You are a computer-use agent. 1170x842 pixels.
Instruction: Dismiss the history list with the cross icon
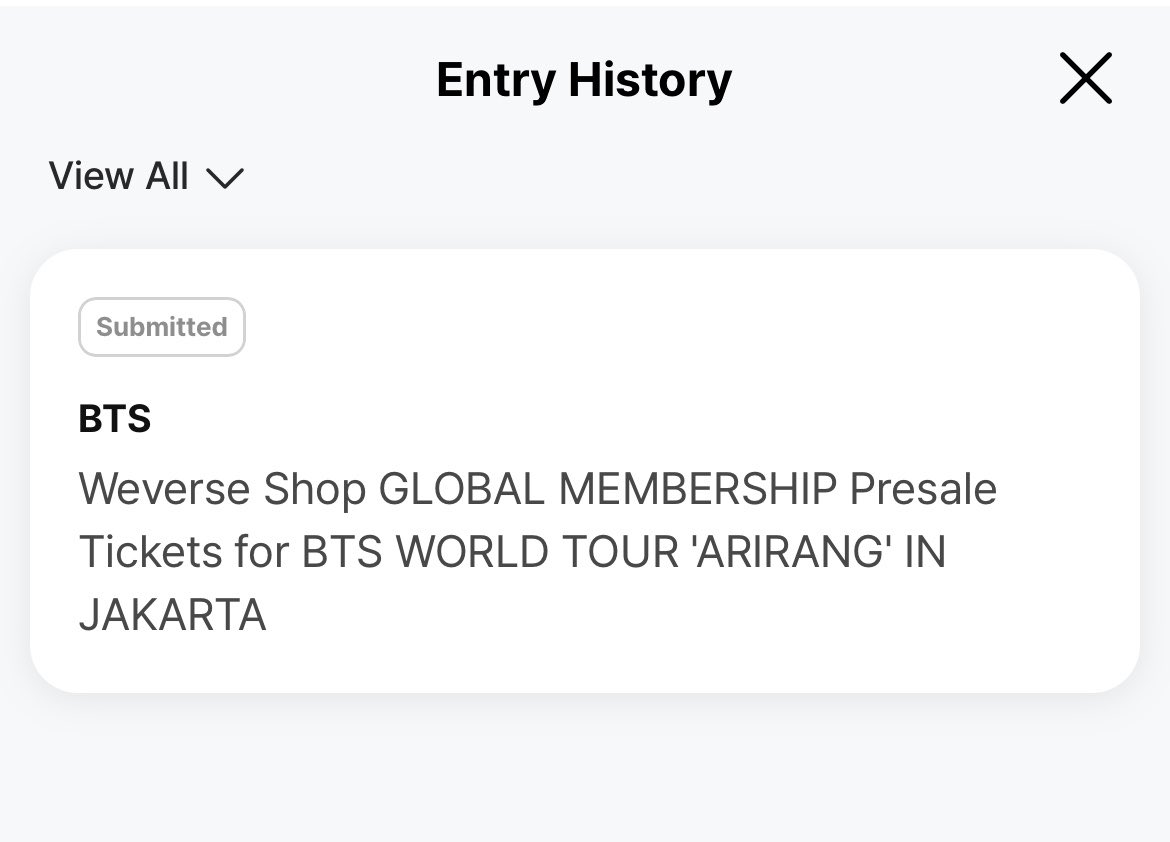pos(1086,78)
